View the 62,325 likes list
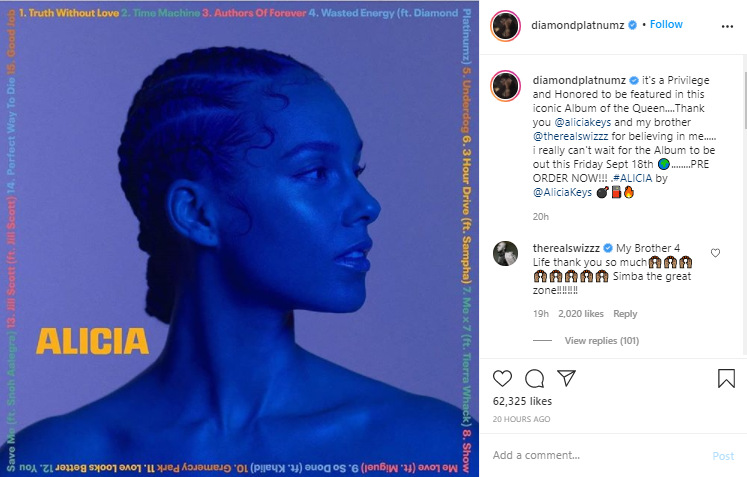Screen dimensions: 747x477 tap(522, 401)
